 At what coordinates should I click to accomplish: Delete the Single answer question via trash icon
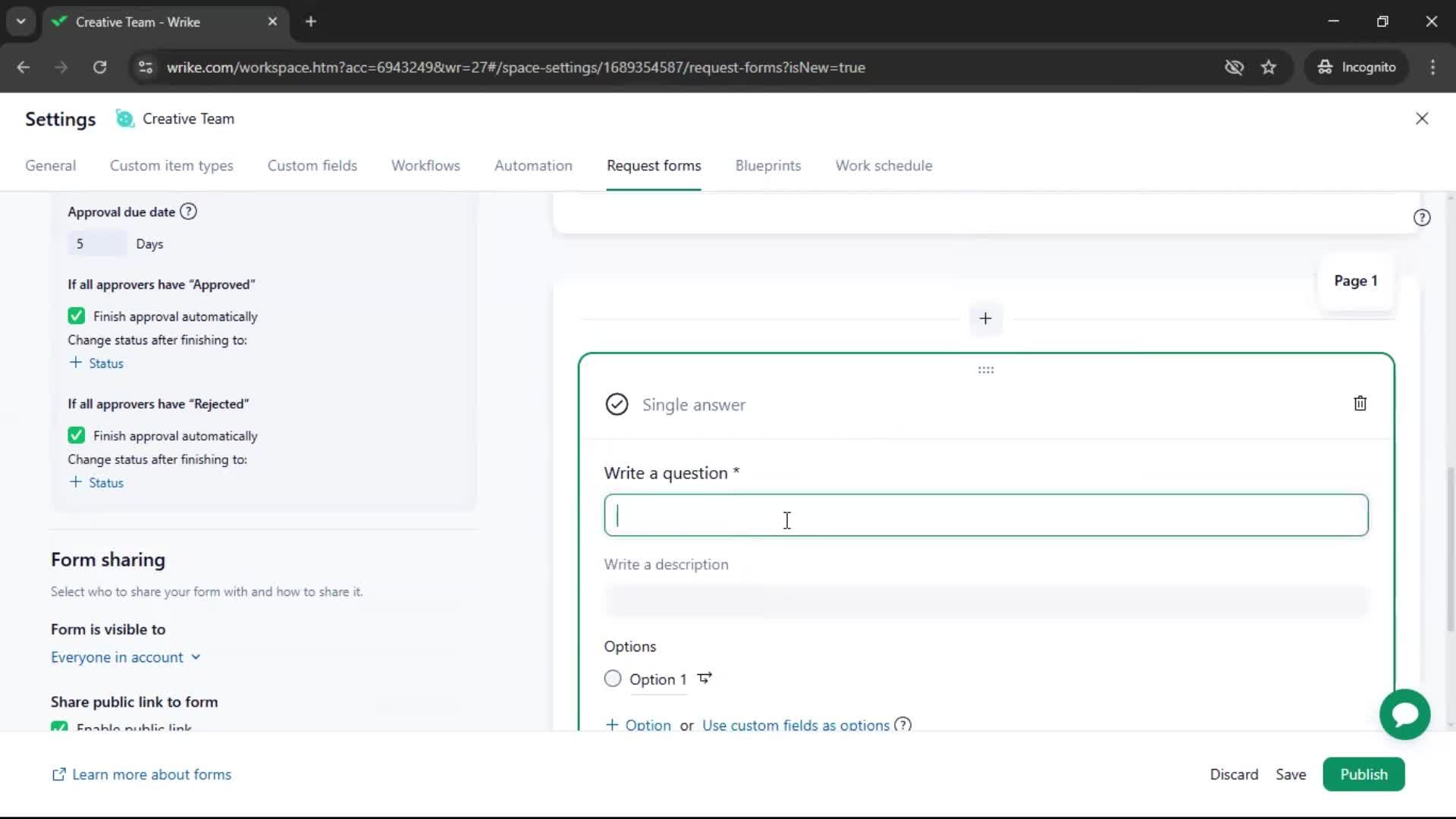click(x=1360, y=403)
